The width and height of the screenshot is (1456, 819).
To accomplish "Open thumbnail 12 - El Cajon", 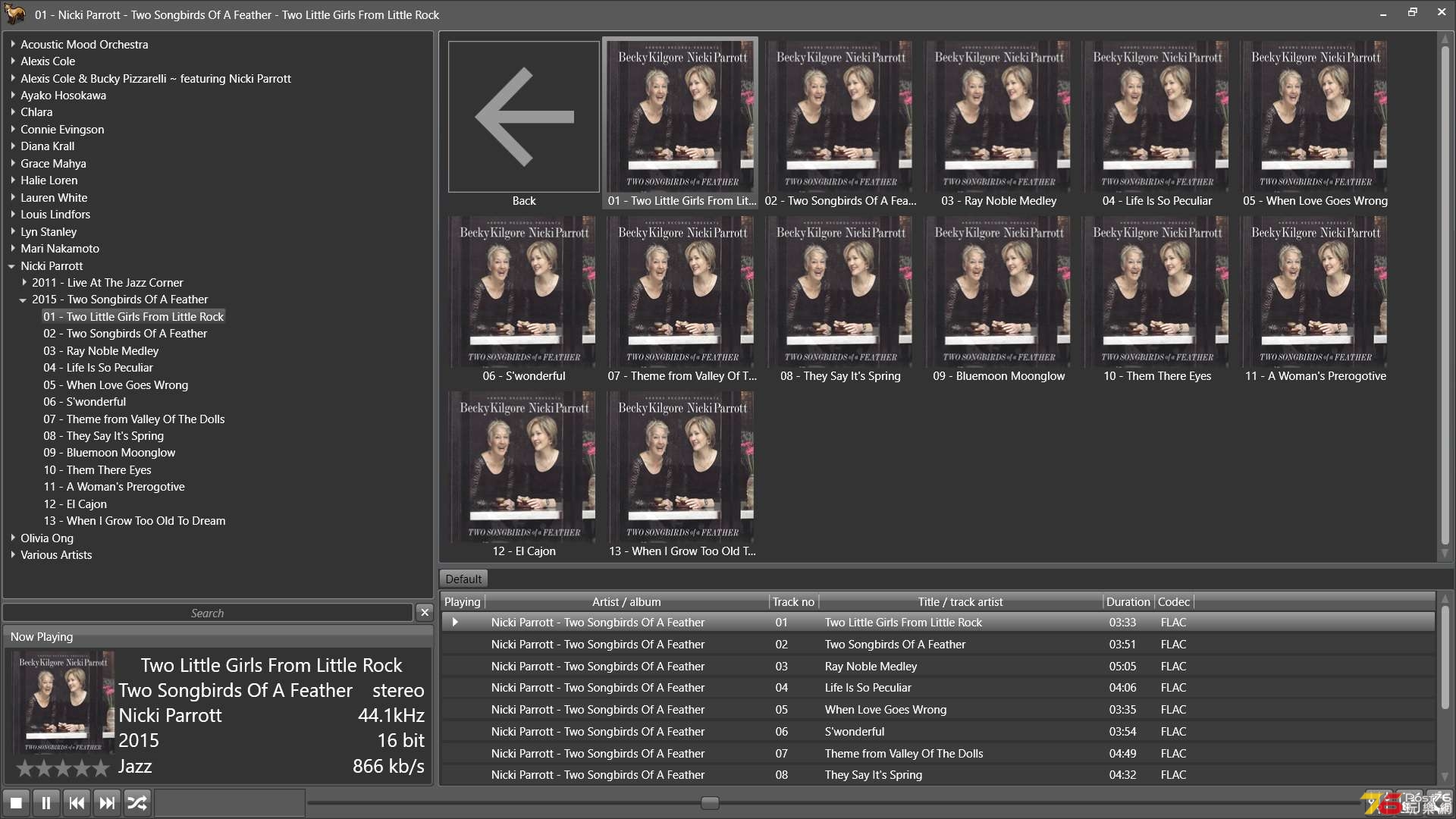I will coord(524,474).
